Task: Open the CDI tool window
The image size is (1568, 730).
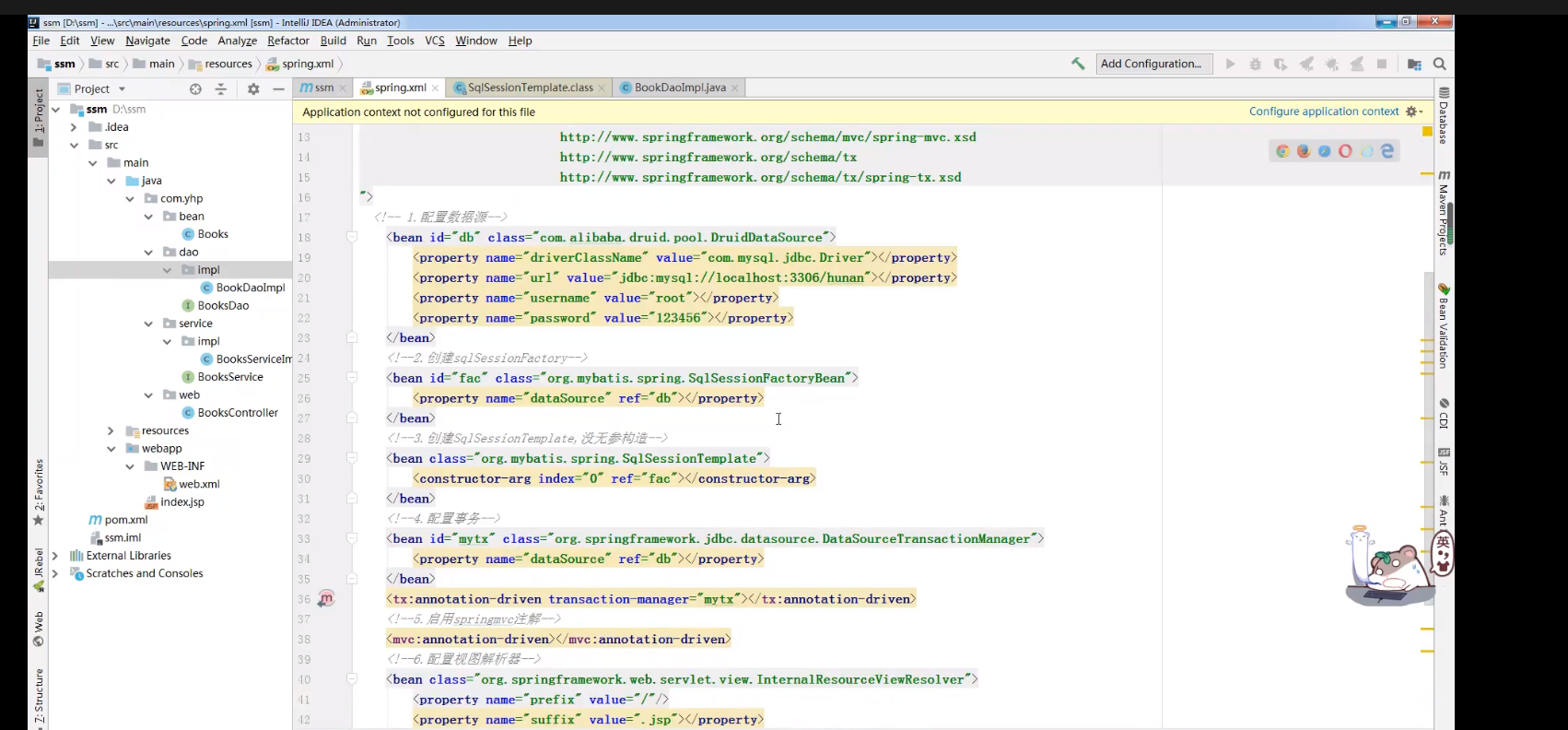Action: pyautogui.click(x=1444, y=414)
